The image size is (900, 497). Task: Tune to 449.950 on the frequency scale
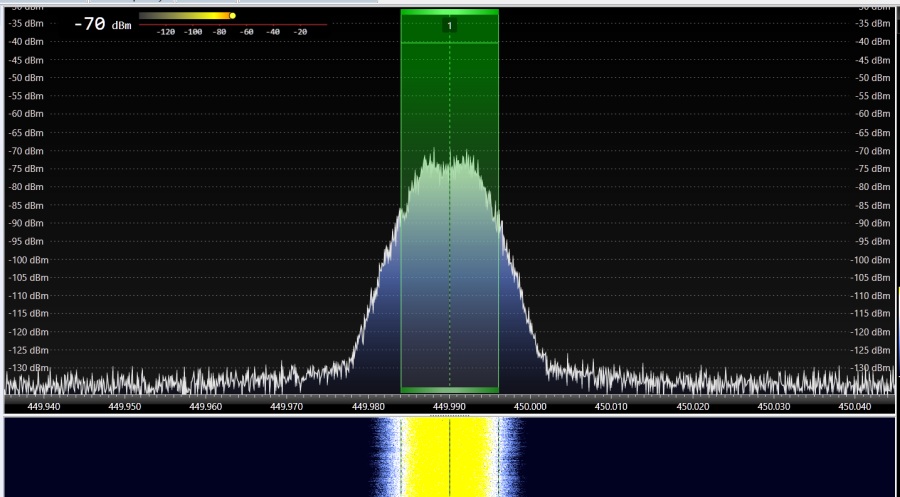(x=125, y=407)
